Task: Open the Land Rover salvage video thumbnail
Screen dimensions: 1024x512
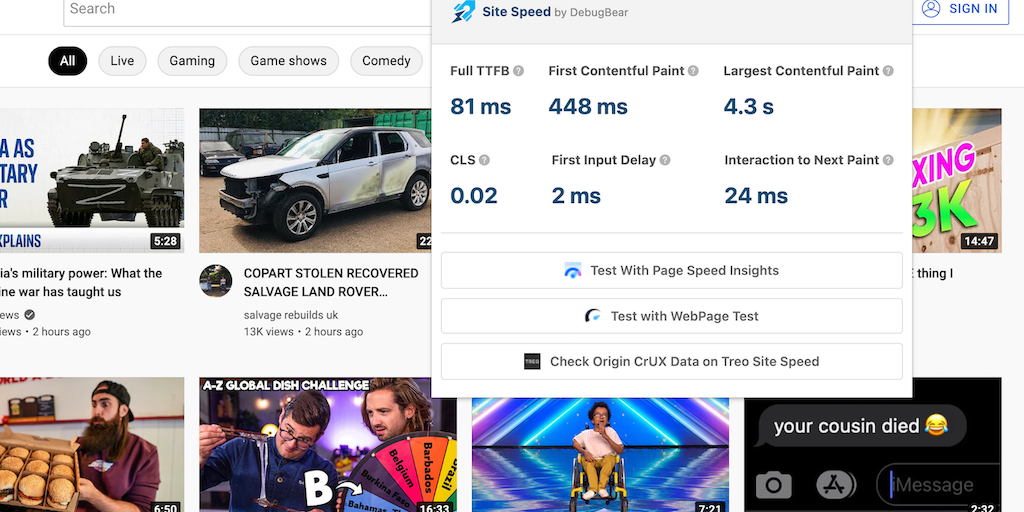Action: tap(315, 181)
